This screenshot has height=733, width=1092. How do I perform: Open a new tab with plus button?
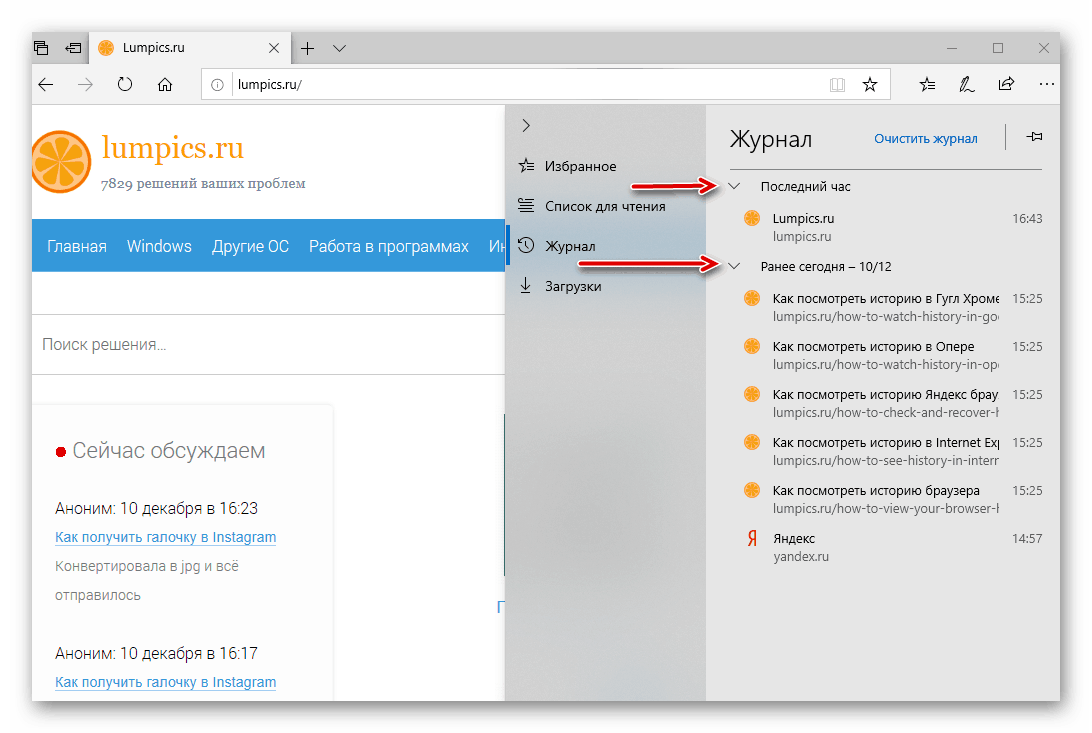[x=308, y=48]
